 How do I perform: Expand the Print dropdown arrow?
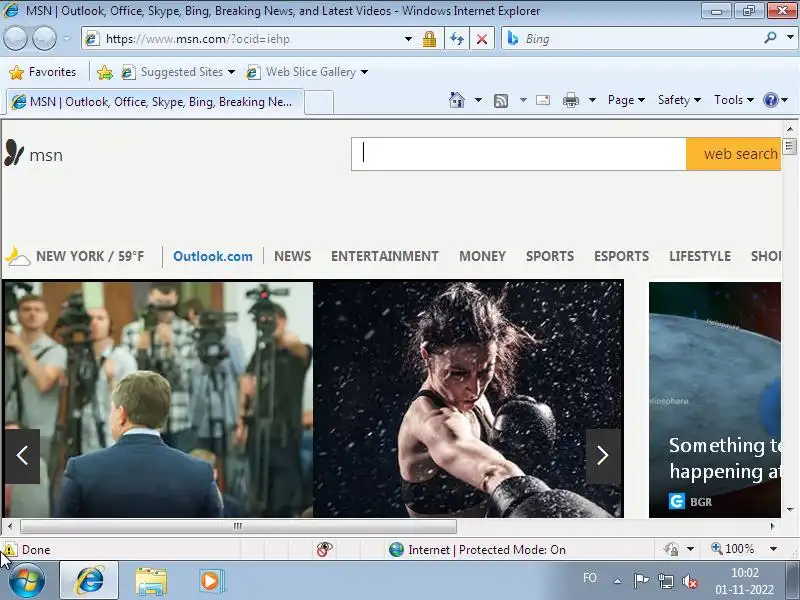pyautogui.click(x=592, y=100)
